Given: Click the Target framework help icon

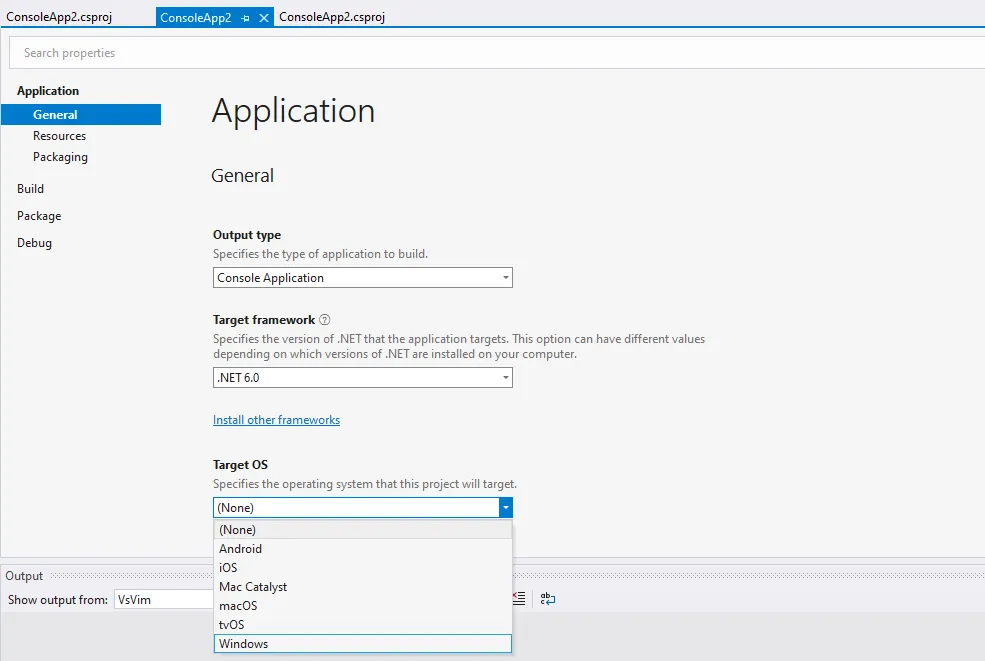Looking at the screenshot, I should tap(325, 320).
